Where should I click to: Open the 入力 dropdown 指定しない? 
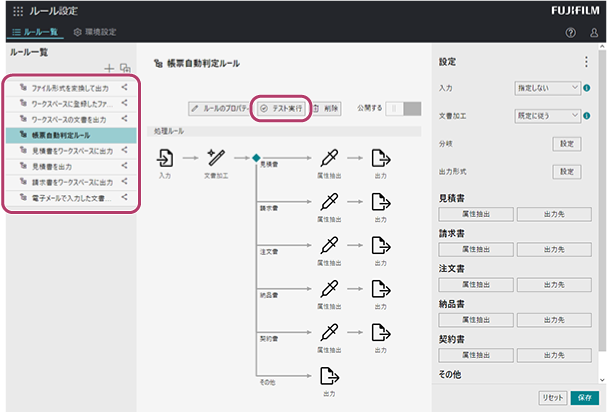547,88
